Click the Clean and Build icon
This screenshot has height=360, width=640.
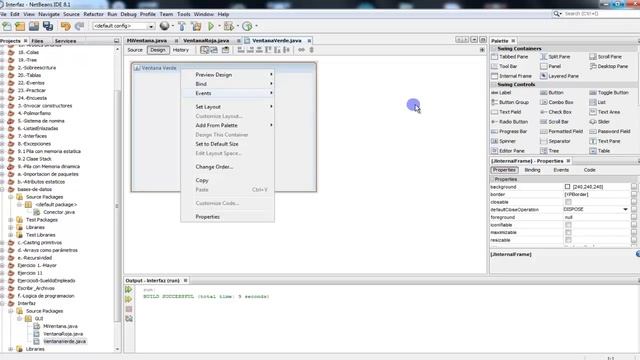[x=196, y=26]
